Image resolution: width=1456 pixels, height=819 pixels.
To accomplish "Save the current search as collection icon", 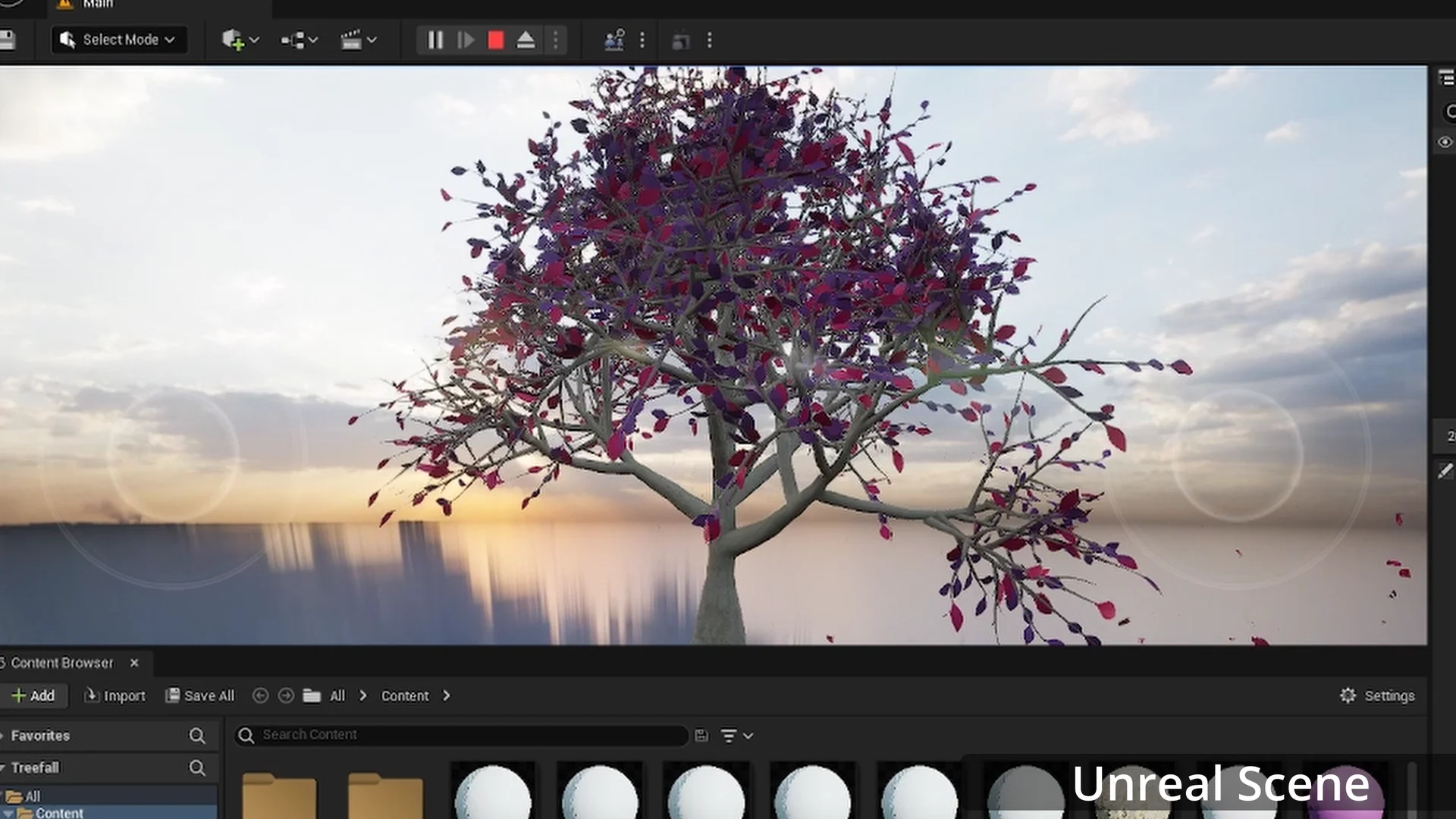I will (x=701, y=735).
